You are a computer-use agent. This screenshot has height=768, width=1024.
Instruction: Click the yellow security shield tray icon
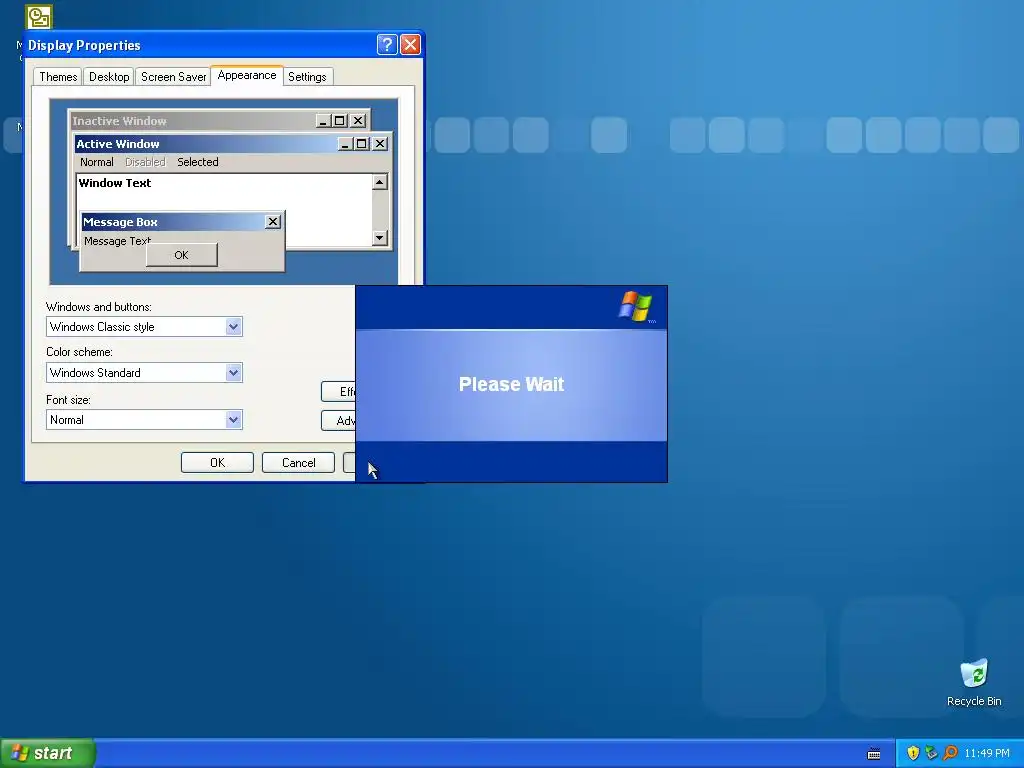pyautogui.click(x=913, y=753)
